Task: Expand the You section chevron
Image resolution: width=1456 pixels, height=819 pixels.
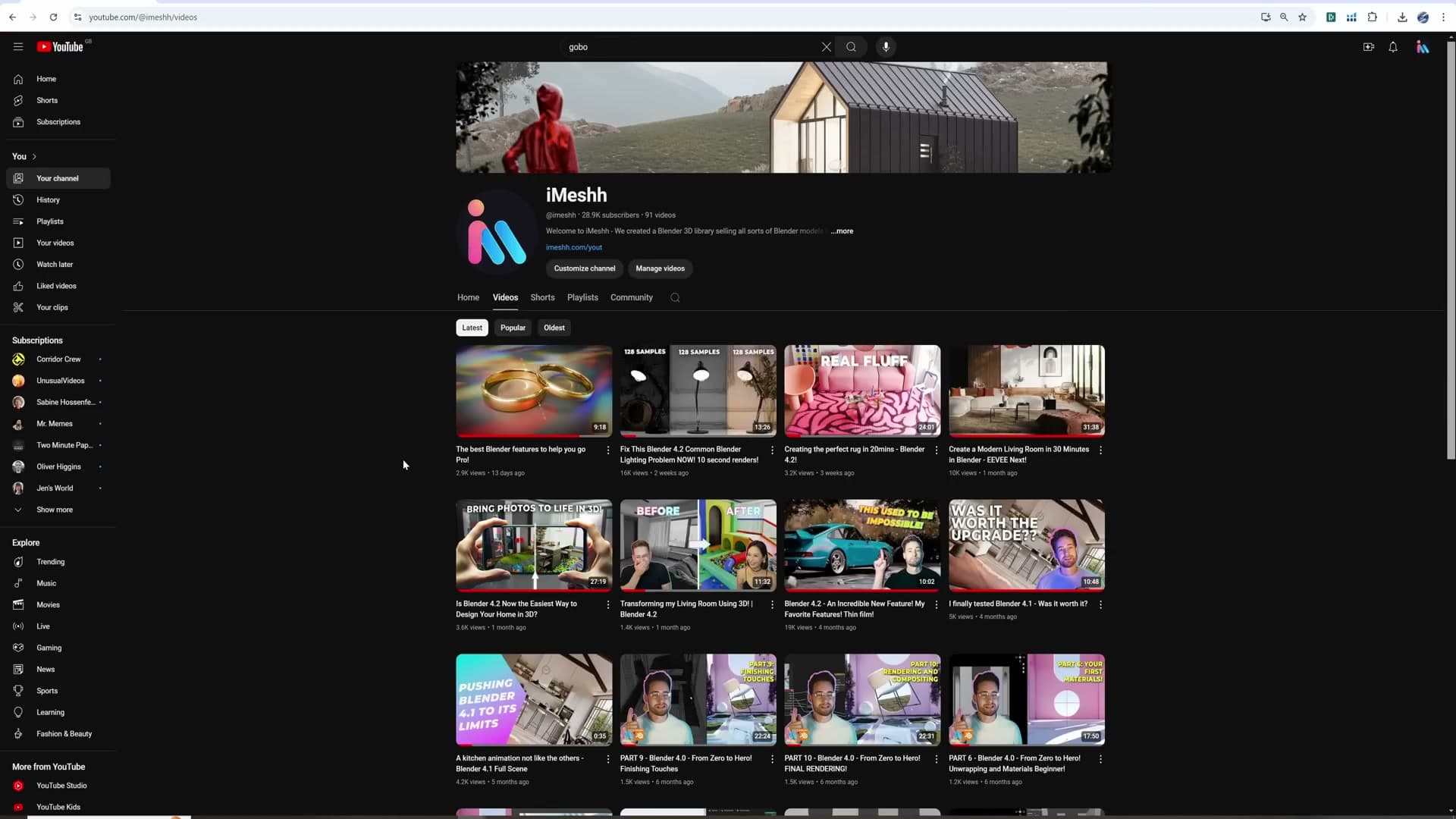Action: (34, 157)
